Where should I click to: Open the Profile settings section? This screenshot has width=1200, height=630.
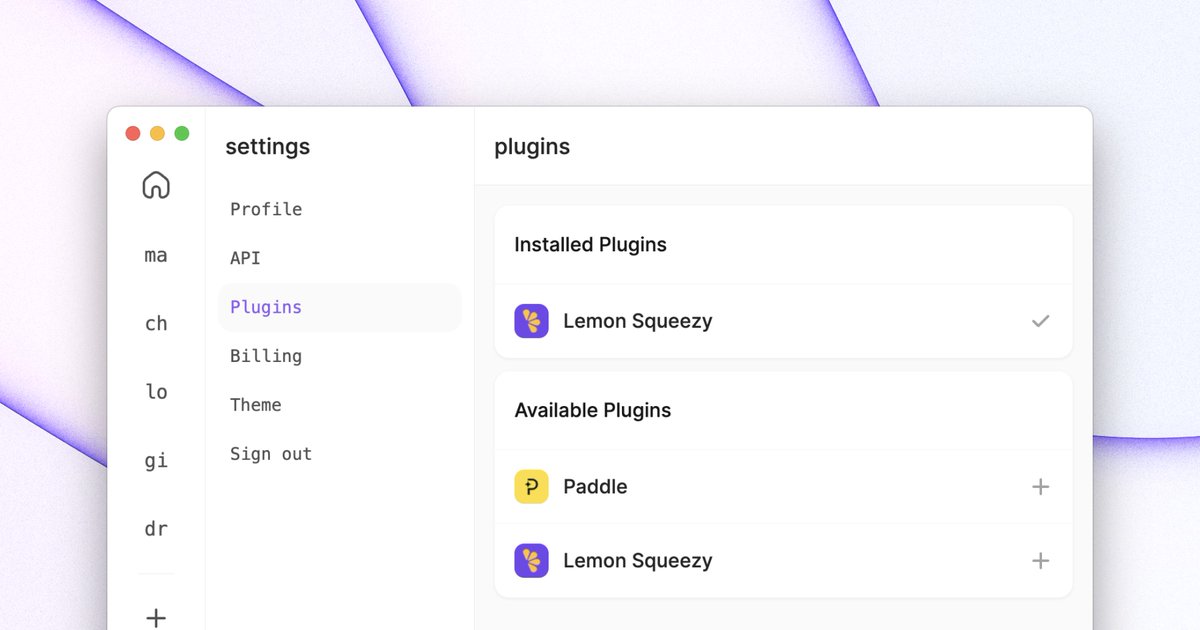[x=266, y=209]
